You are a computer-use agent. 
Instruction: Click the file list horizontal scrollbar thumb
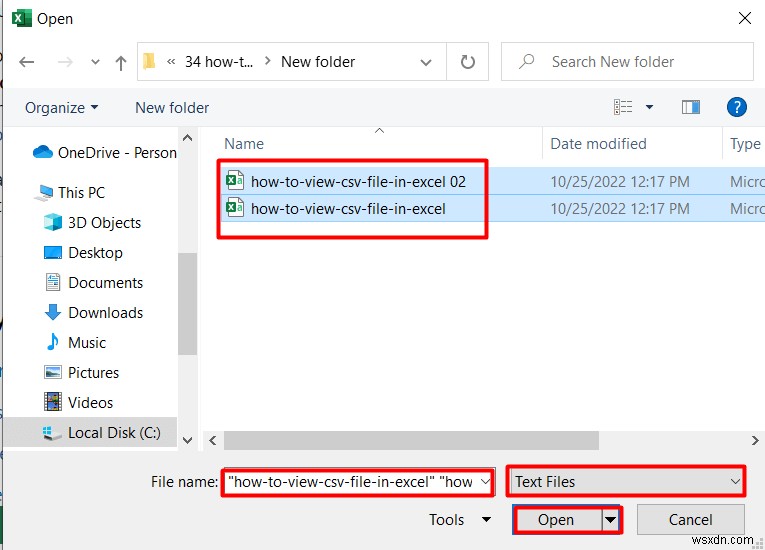[x=411, y=441]
